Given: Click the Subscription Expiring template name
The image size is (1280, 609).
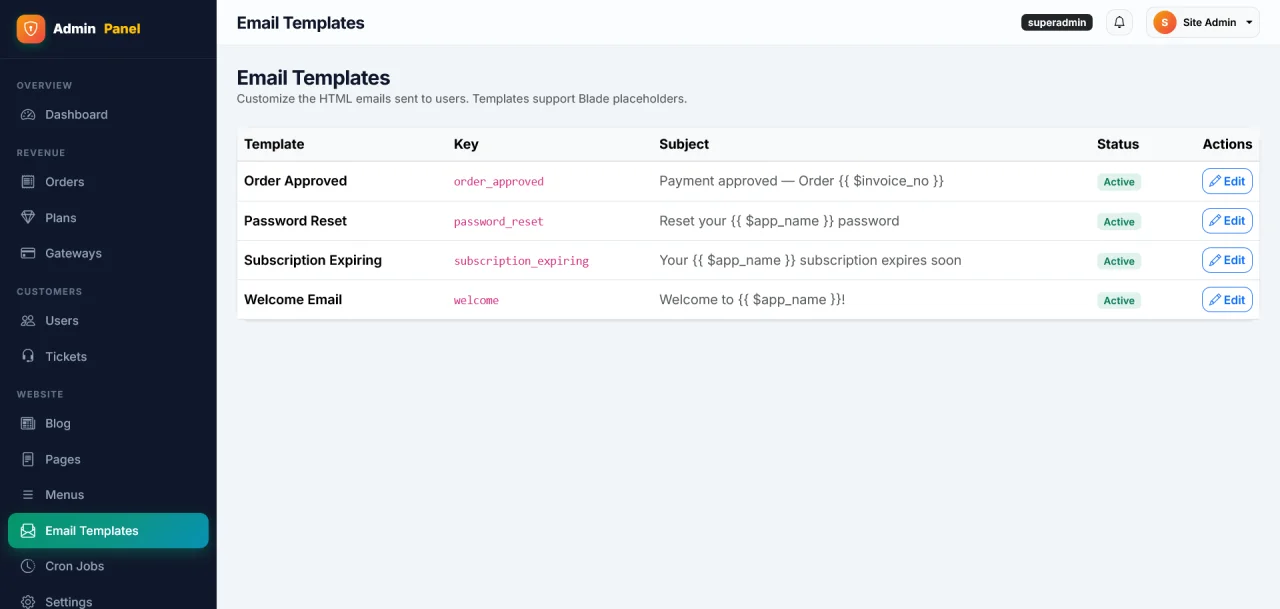Looking at the screenshot, I should (x=313, y=260).
